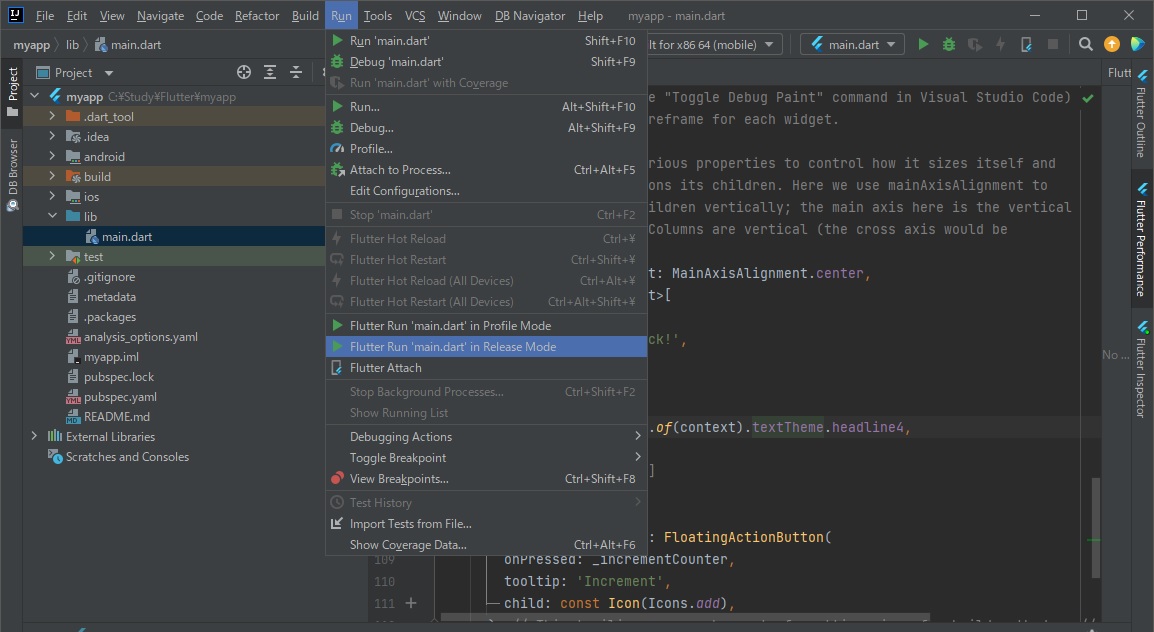Click the orange update arrow icon
The width and height of the screenshot is (1154, 632).
(x=1111, y=44)
